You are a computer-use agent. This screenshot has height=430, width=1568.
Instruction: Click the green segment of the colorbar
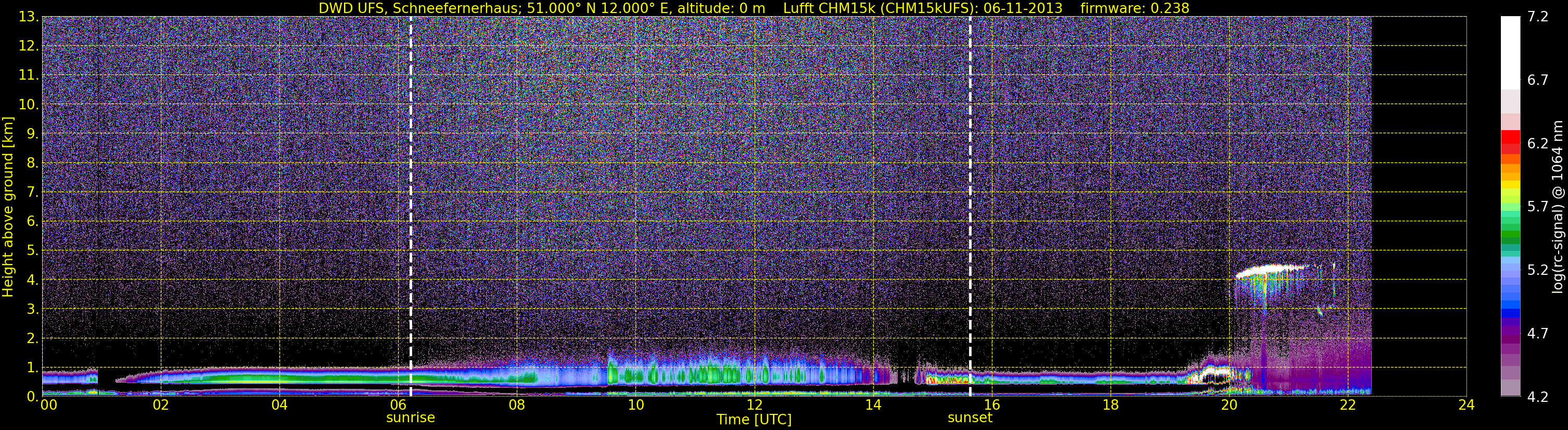1510,234
